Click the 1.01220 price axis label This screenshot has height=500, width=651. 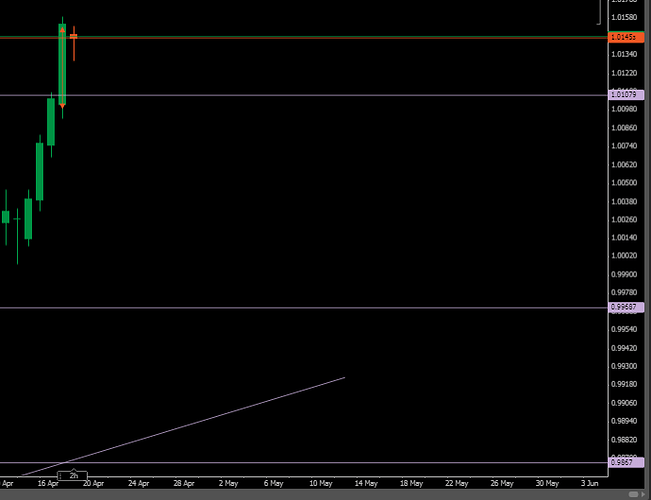[624, 73]
